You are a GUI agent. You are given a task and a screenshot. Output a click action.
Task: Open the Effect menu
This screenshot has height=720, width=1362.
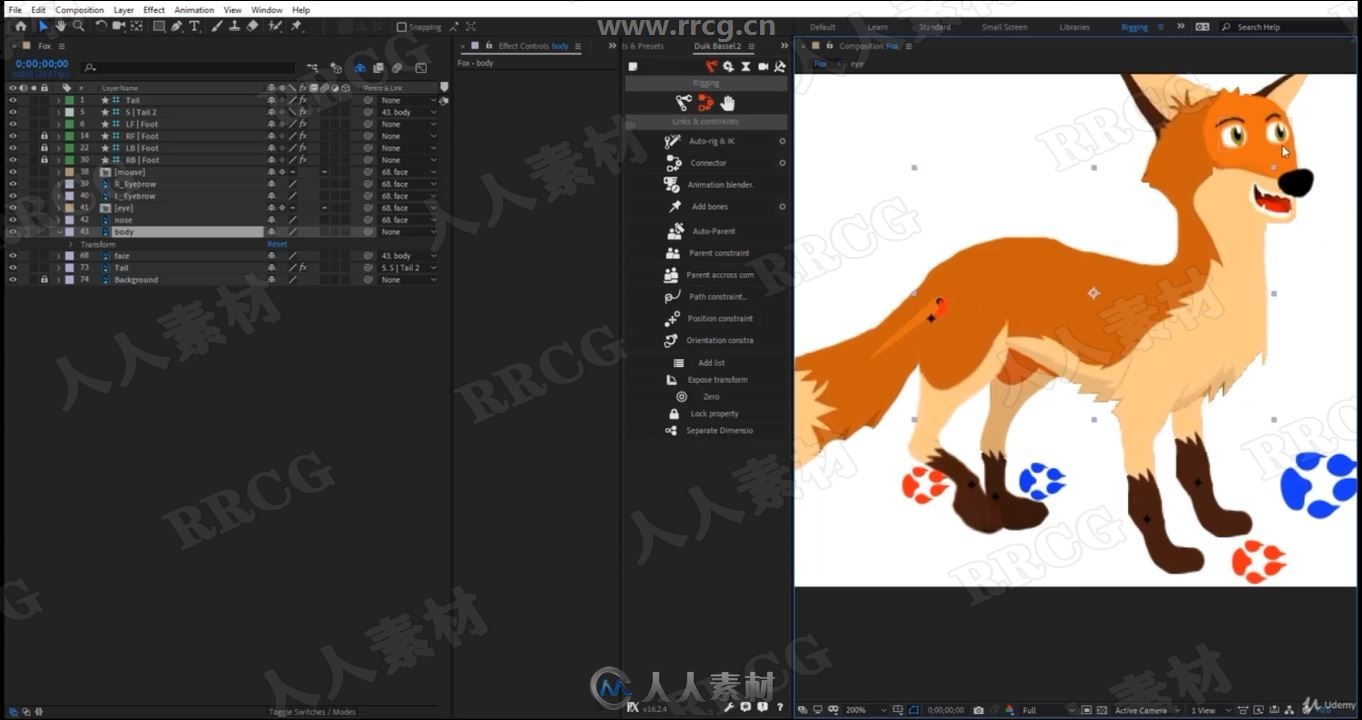[x=154, y=10]
